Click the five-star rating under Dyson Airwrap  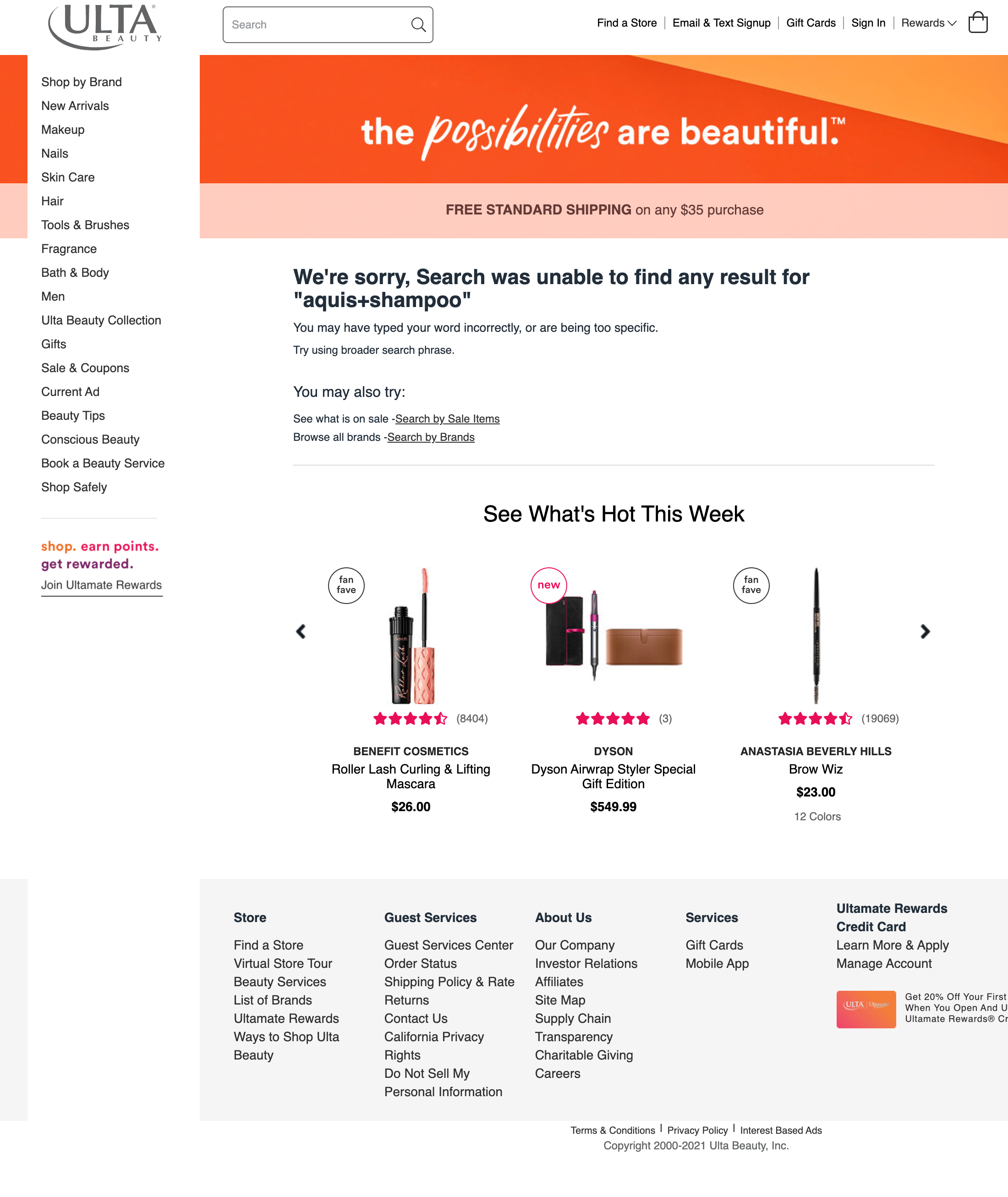click(x=613, y=719)
